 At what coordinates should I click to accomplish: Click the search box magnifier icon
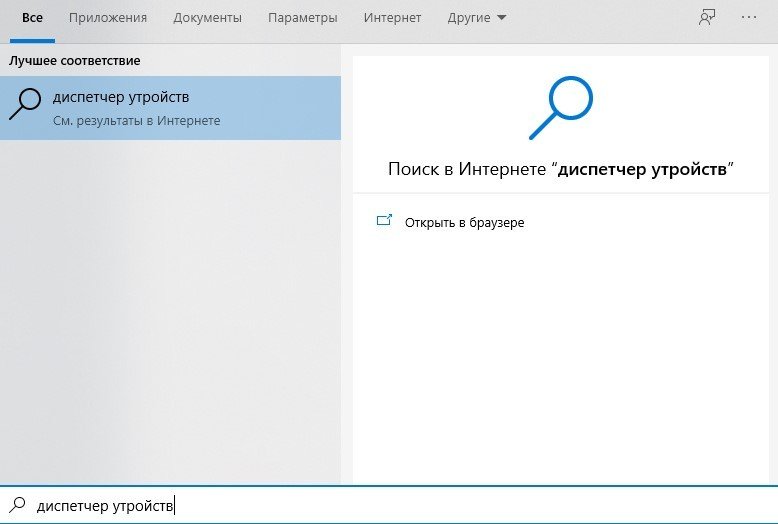point(17,505)
